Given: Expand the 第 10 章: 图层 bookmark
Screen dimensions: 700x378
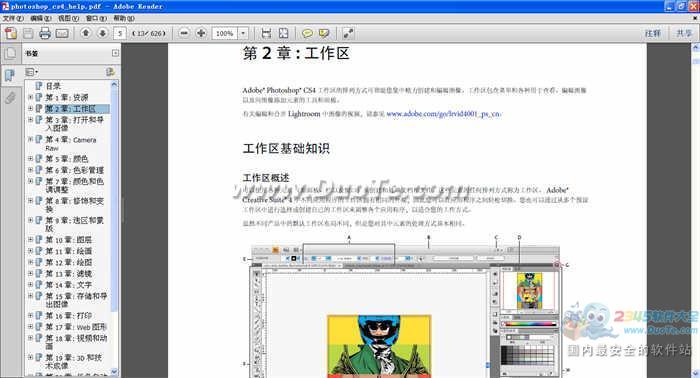Looking at the screenshot, I should [x=30, y=240].
